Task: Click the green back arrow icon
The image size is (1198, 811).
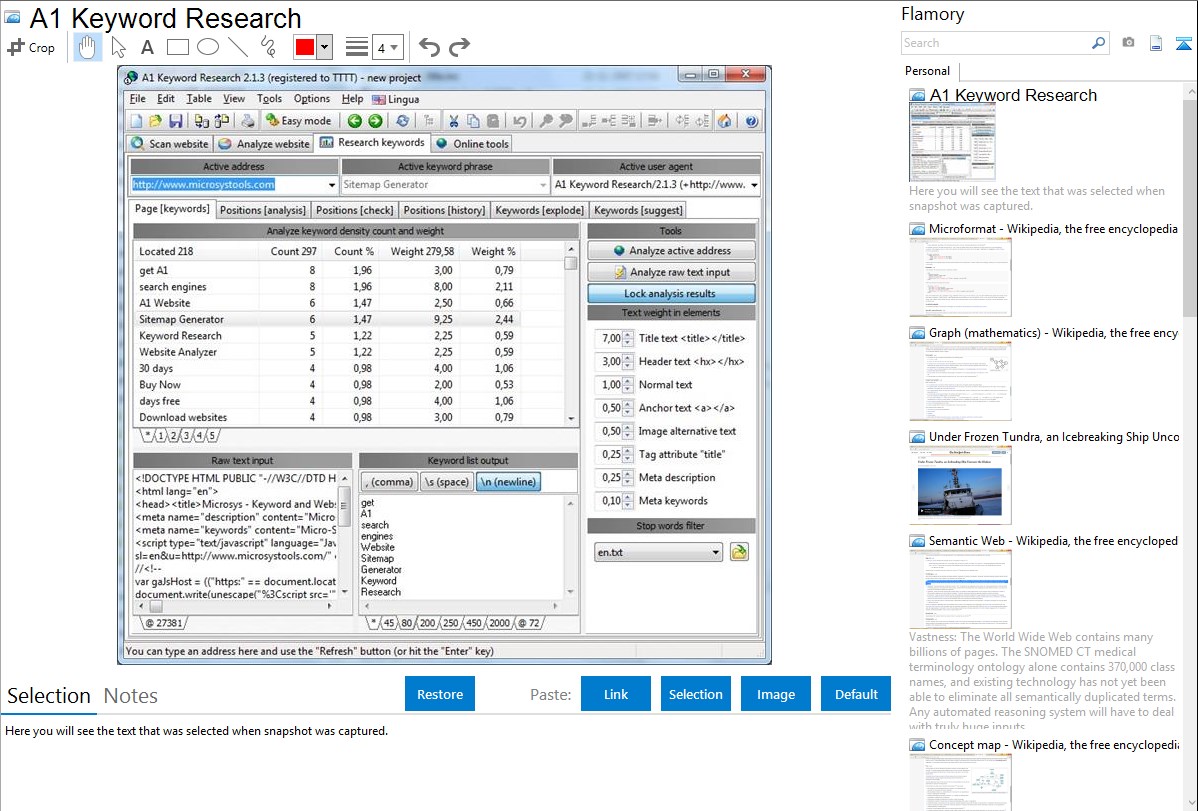Action: [355, 121]
